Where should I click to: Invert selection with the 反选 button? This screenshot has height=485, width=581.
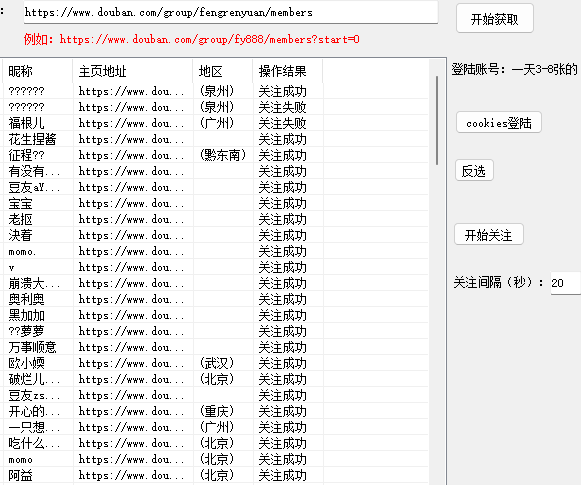pos(474,170)
